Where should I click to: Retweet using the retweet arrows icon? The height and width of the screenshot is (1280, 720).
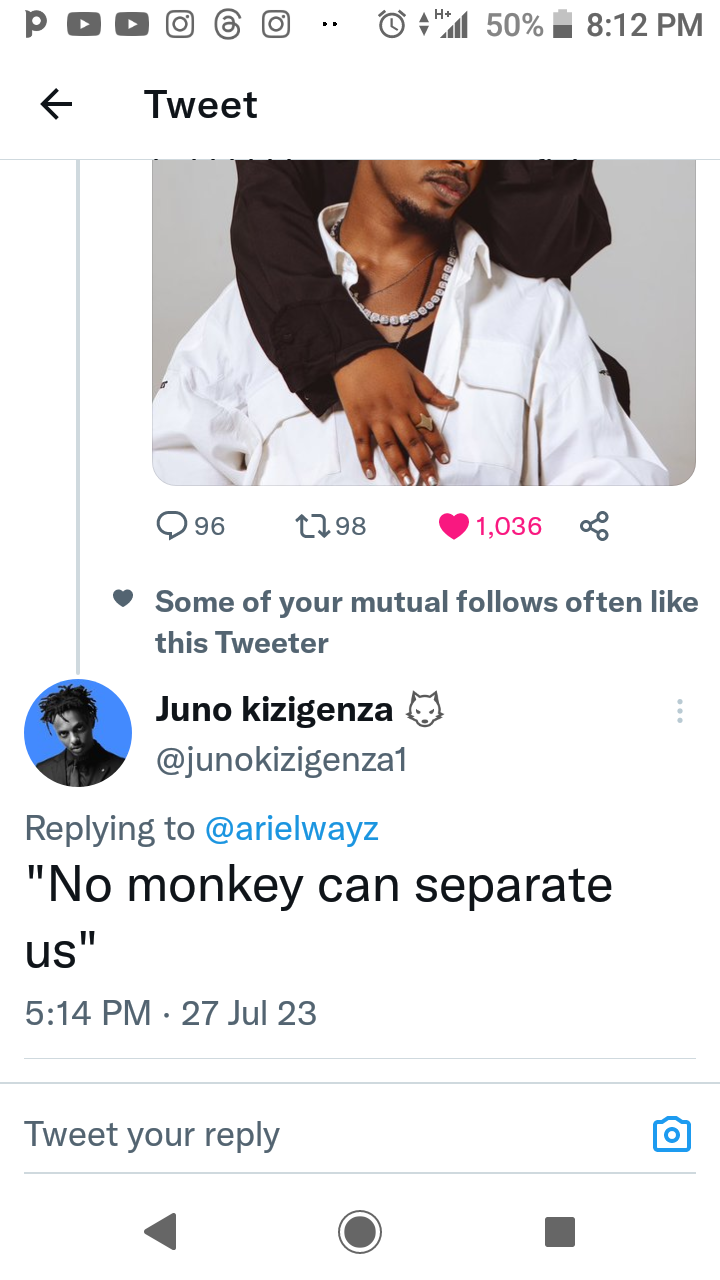pyautogui.click(x=311, y=526)
